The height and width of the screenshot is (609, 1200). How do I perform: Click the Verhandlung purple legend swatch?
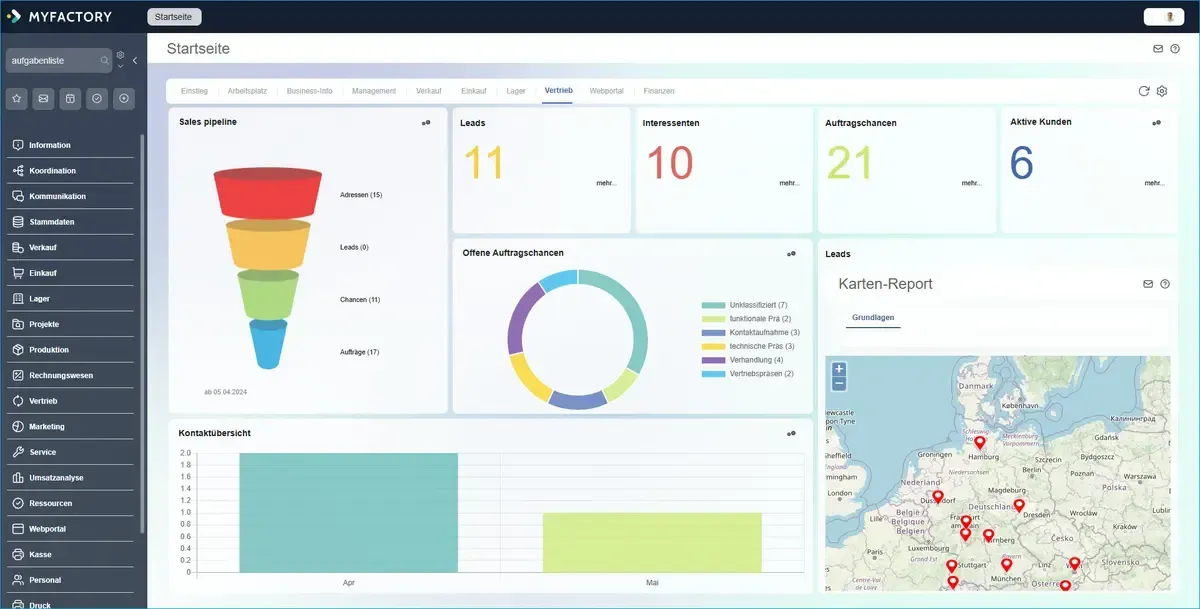tap(713, 360)
